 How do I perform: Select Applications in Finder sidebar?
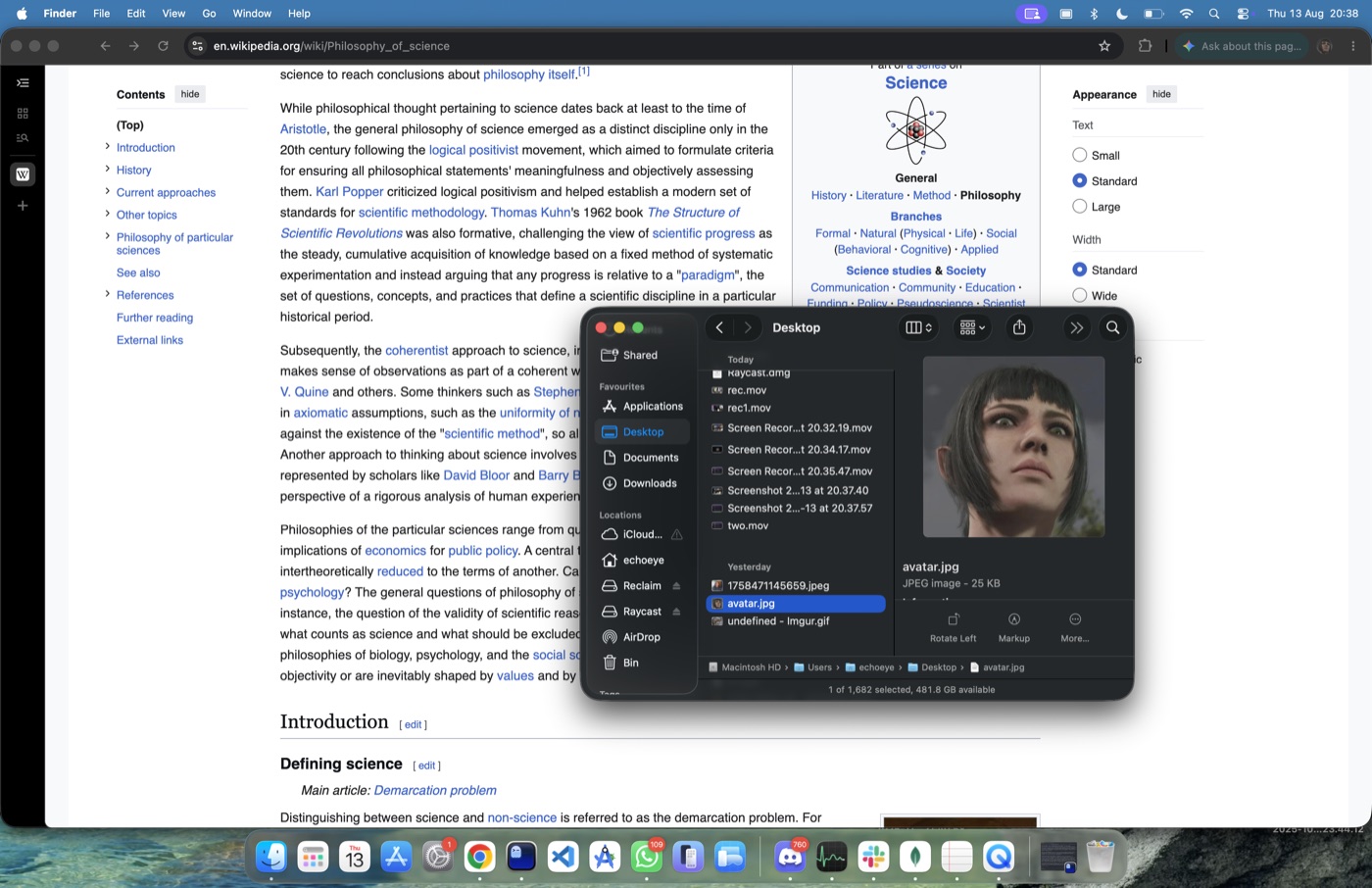pyautogui.click(x=642, y=406)
